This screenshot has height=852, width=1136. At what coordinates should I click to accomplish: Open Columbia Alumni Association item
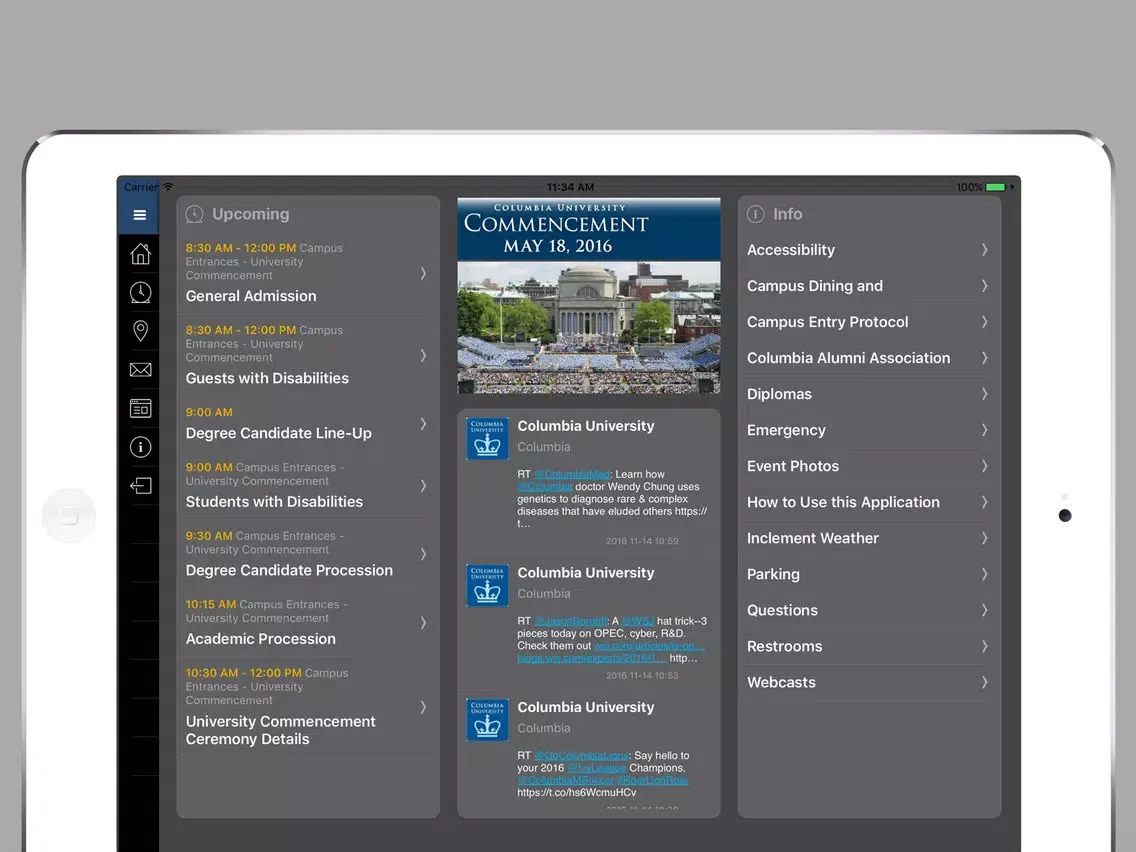pos(869,358)
